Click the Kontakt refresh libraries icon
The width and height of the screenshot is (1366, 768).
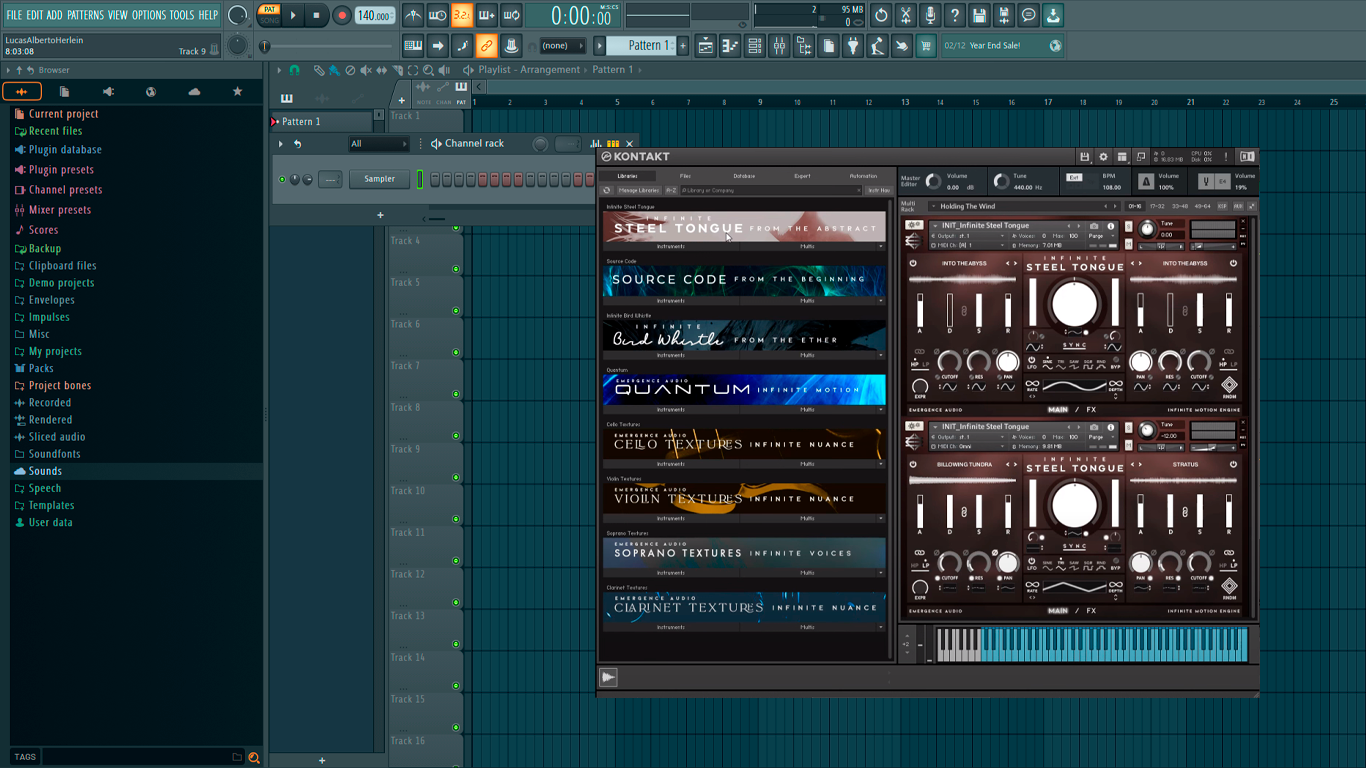tap(606, 190)
